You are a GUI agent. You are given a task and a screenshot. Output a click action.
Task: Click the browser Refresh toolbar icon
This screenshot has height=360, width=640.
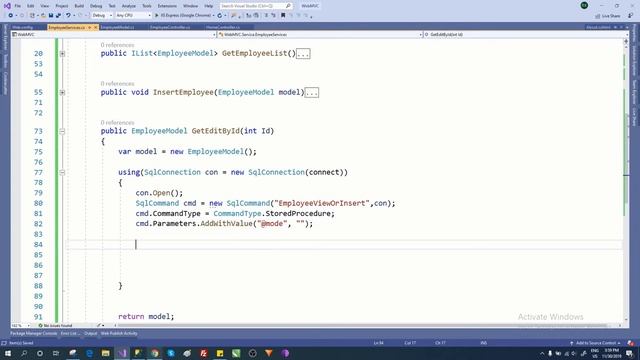(220, 16)
